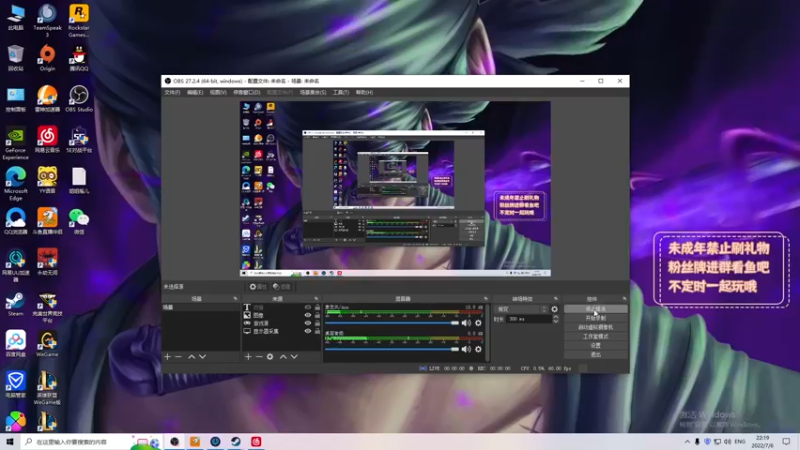
Task: Add a new source with the plus icon
Action: pyautogui.click(x=248, y=357)
